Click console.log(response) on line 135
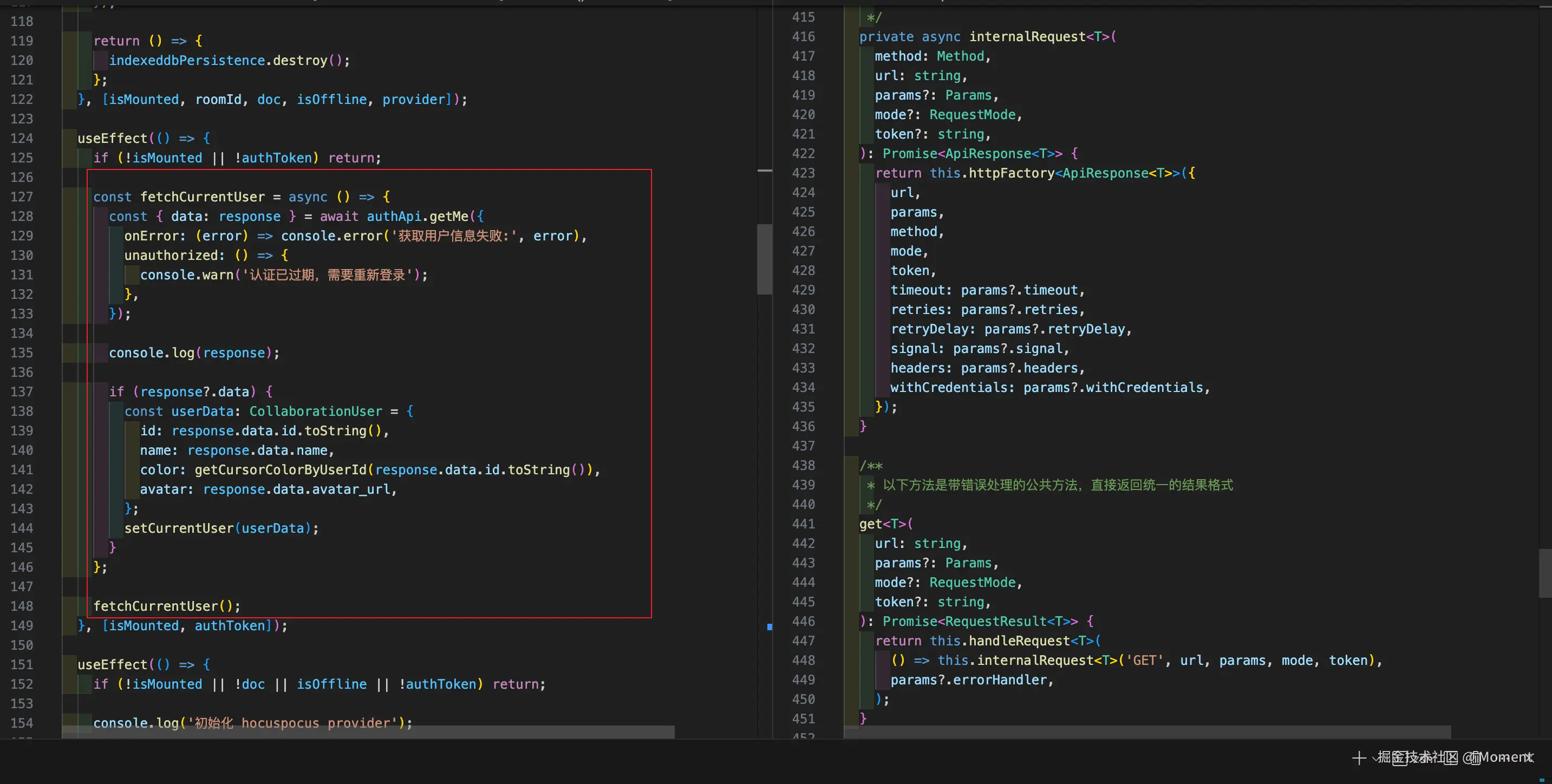Screen dimensions: 1552x784 pos(193,353)
